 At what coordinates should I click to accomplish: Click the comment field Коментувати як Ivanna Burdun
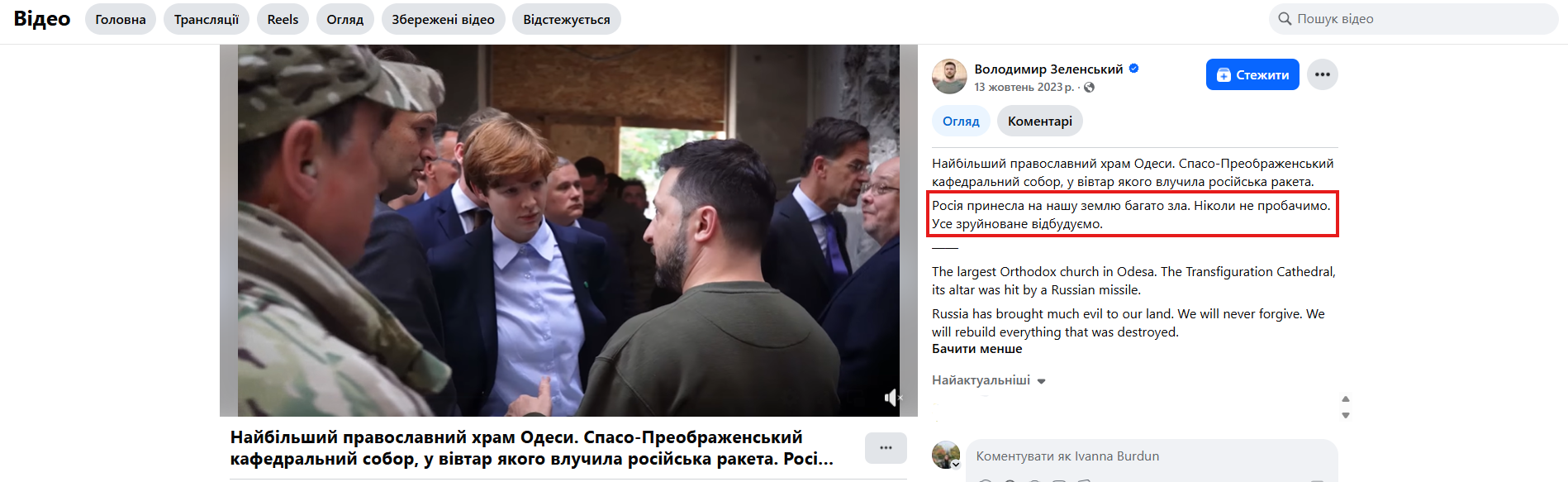[1152, 456]
